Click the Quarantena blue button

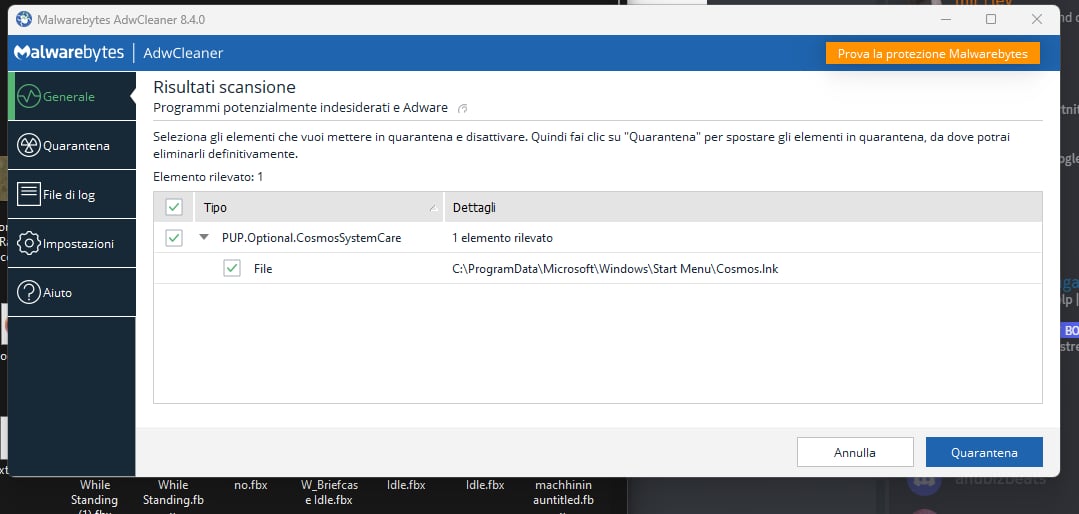click(984, 452)
